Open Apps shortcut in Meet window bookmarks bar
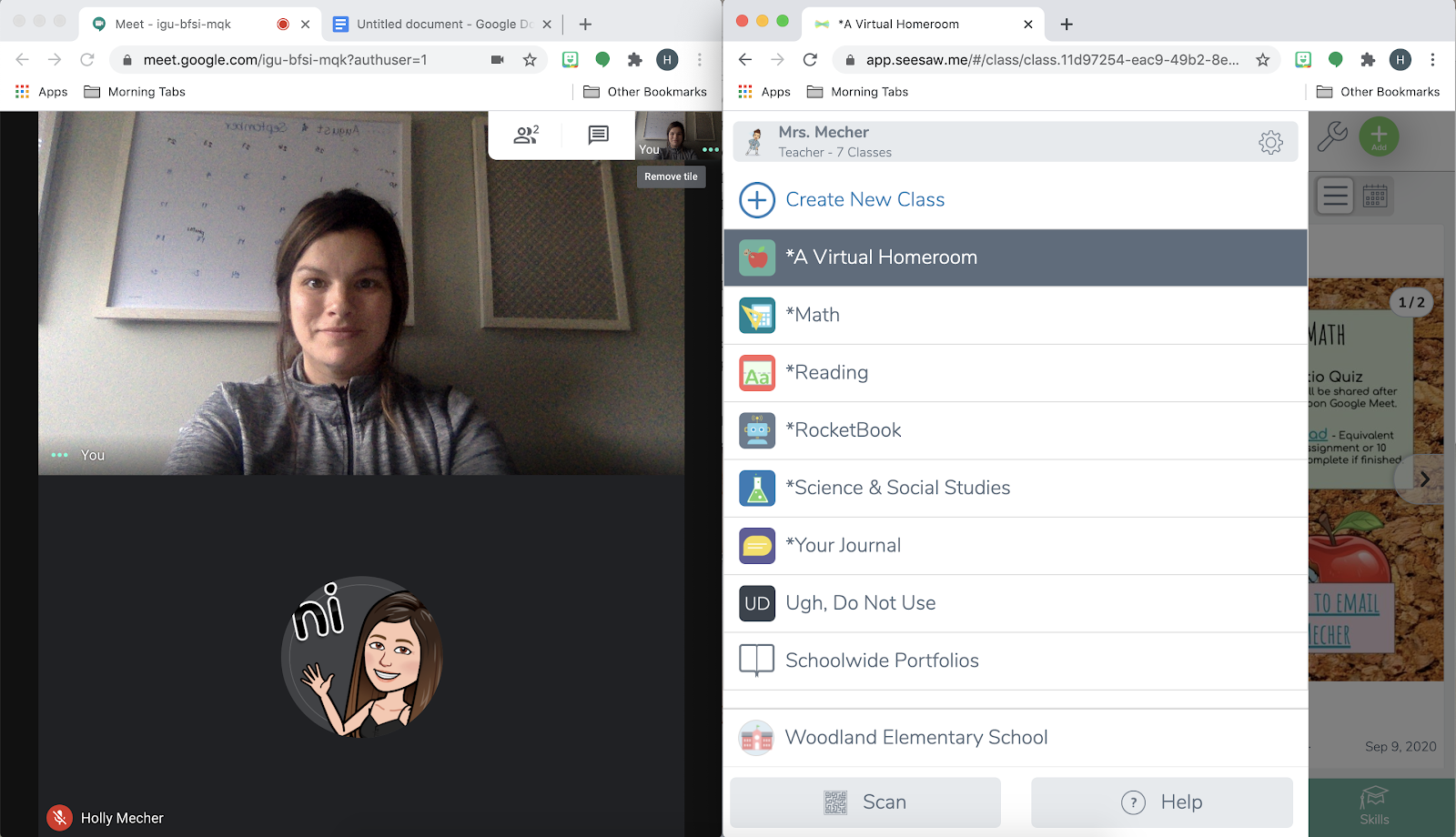 (42, 92)
